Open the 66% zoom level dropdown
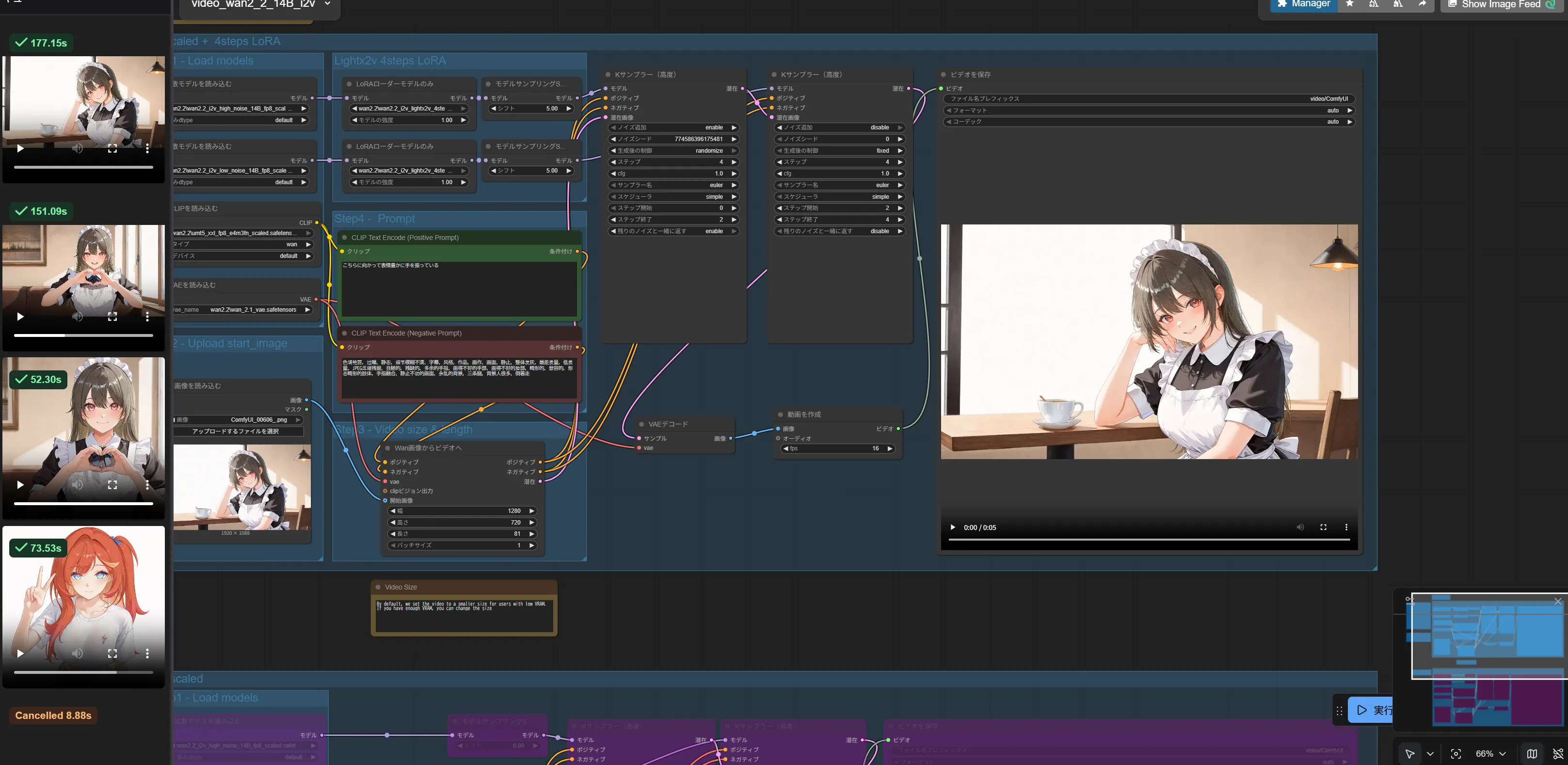Viewport: 1568px width, 765px height. click(x=1489, y=753)
